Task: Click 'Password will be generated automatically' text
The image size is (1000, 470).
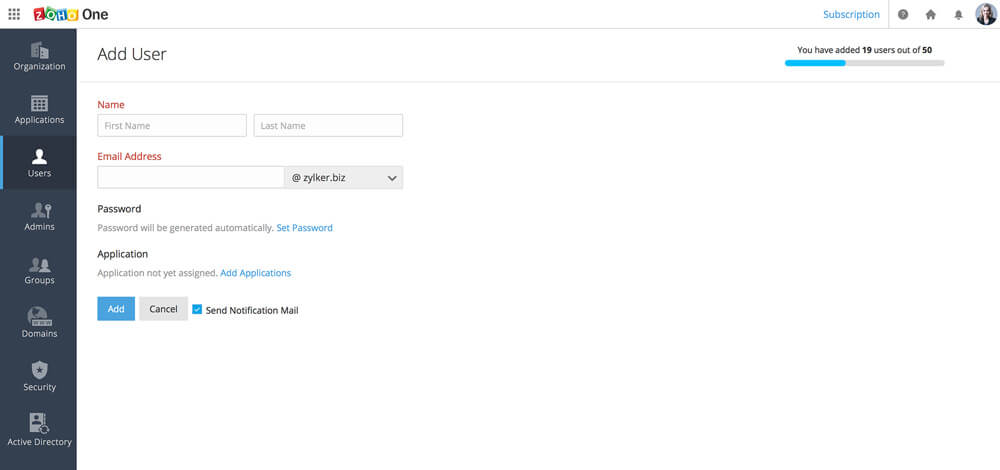Action: (186, 228)
